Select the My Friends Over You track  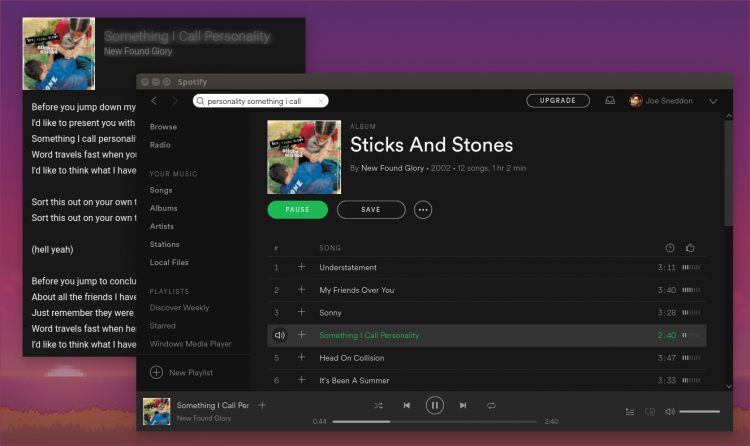487,290
